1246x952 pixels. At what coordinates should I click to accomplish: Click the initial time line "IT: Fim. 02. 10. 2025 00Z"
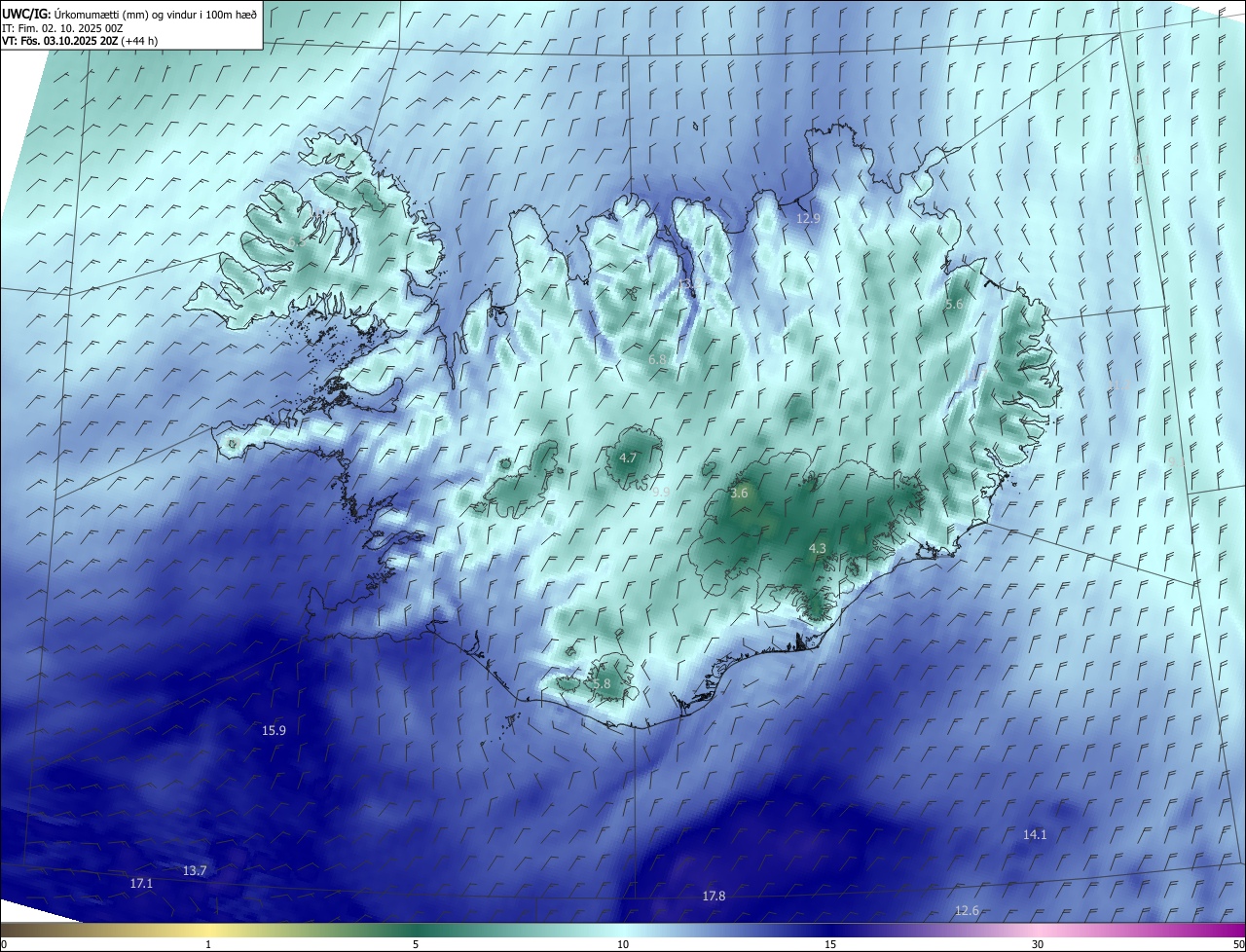pos(62,28)
